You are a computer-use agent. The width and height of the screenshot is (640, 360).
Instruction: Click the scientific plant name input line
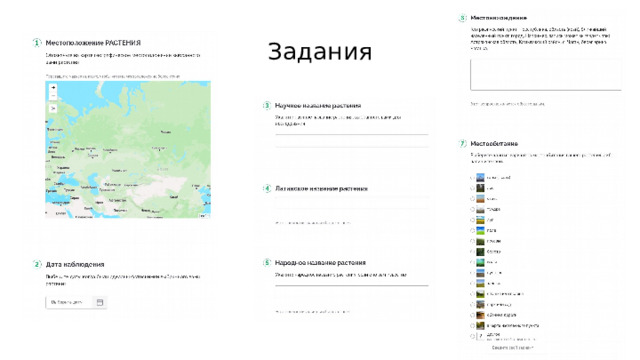pos(352,141)
